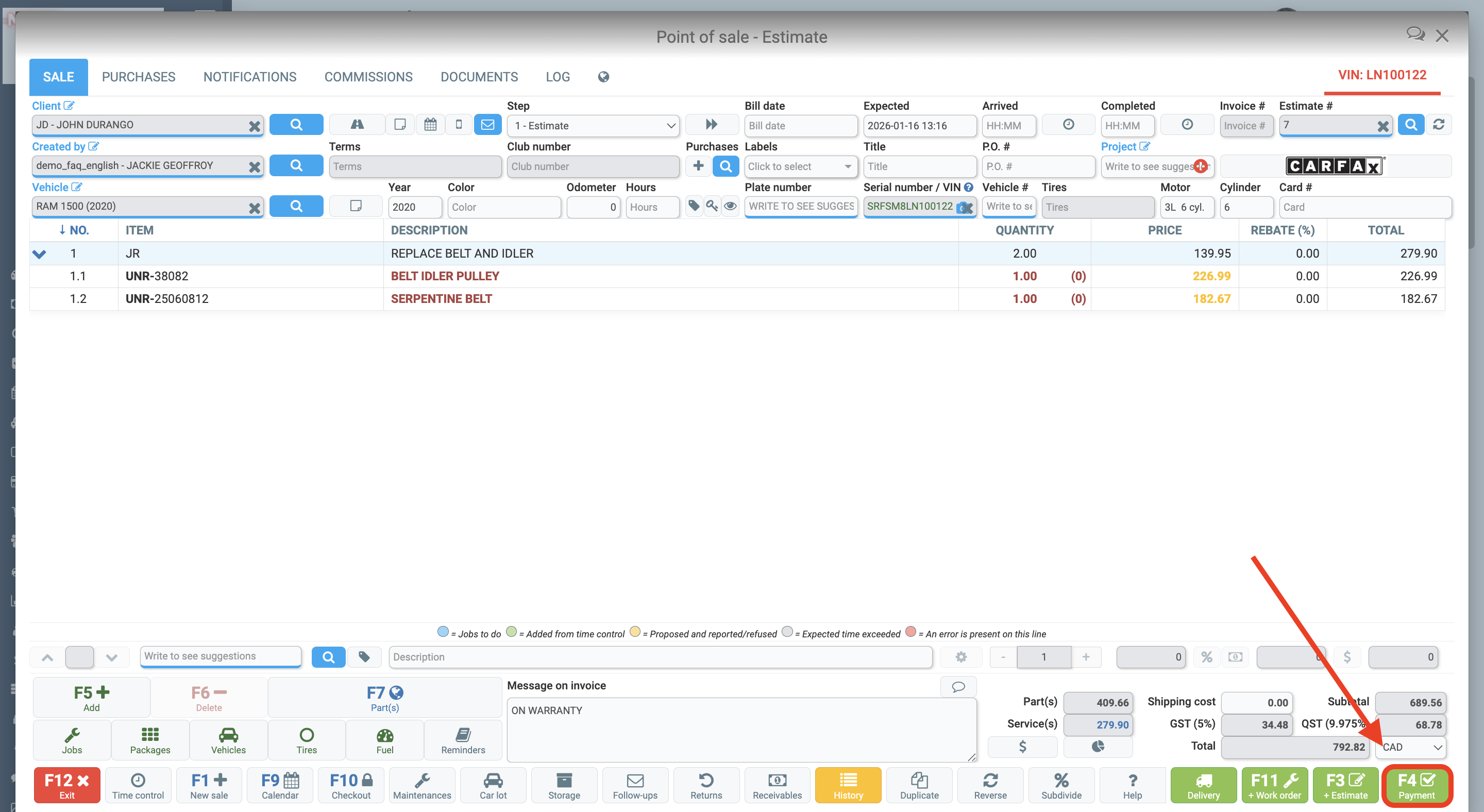Open the calendar icon in the client row
Viewport: 1484px width, 812px height.
(430, 124)
